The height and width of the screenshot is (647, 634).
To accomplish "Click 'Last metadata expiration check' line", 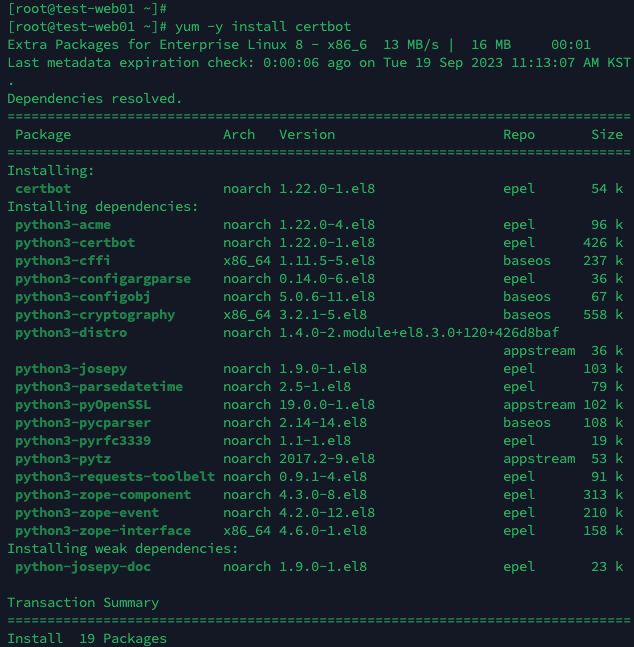I will coord(319,63).
